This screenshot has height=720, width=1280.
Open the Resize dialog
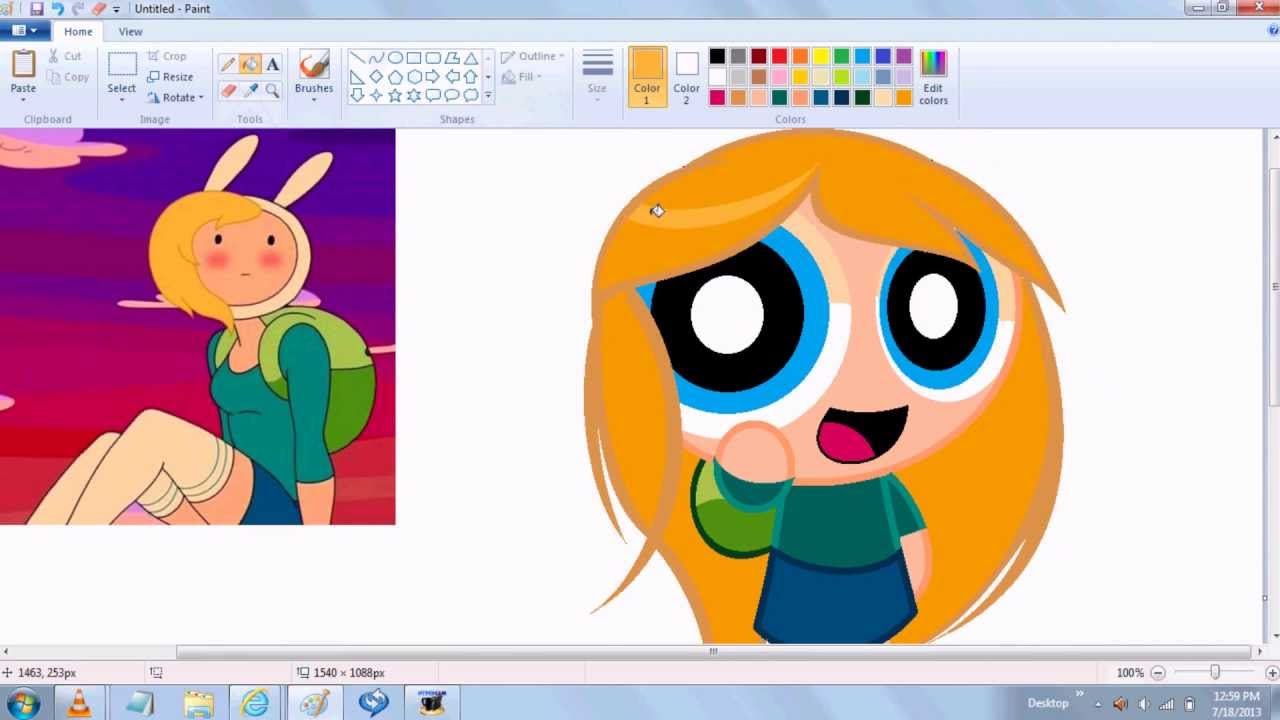point(170,77)
